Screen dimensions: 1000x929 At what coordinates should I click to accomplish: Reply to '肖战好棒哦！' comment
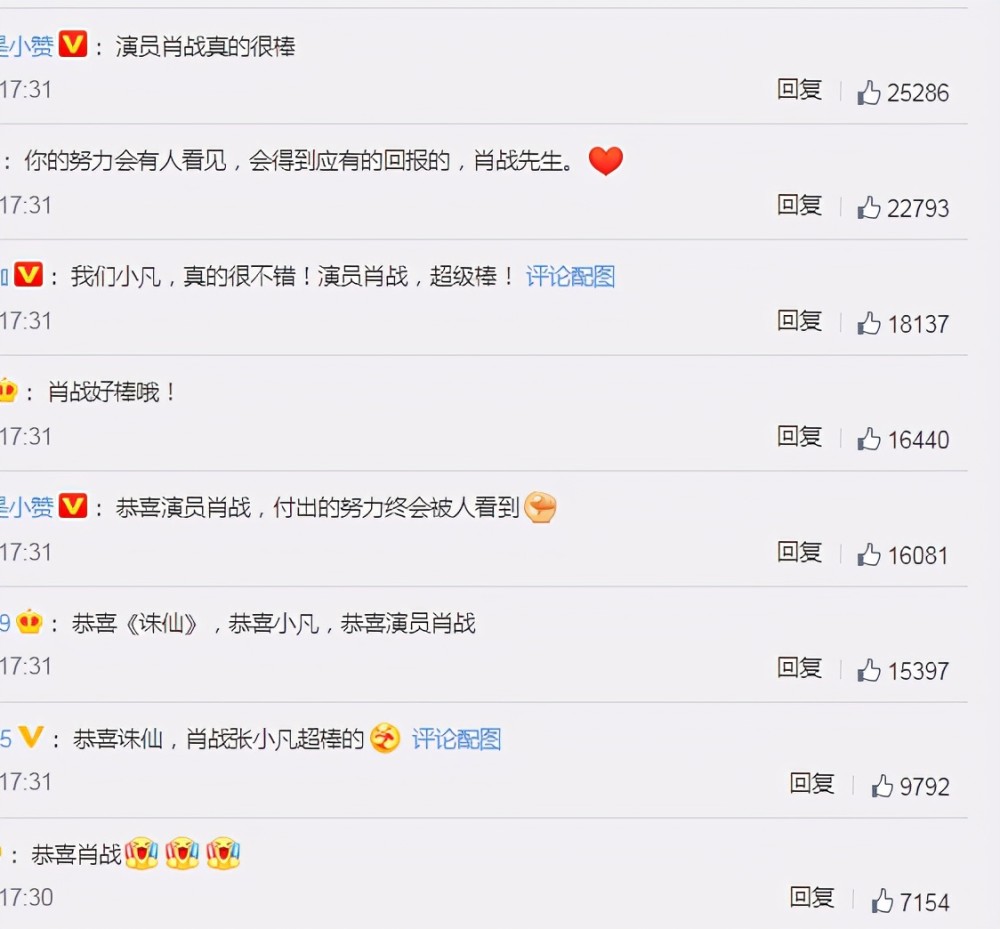799,437
